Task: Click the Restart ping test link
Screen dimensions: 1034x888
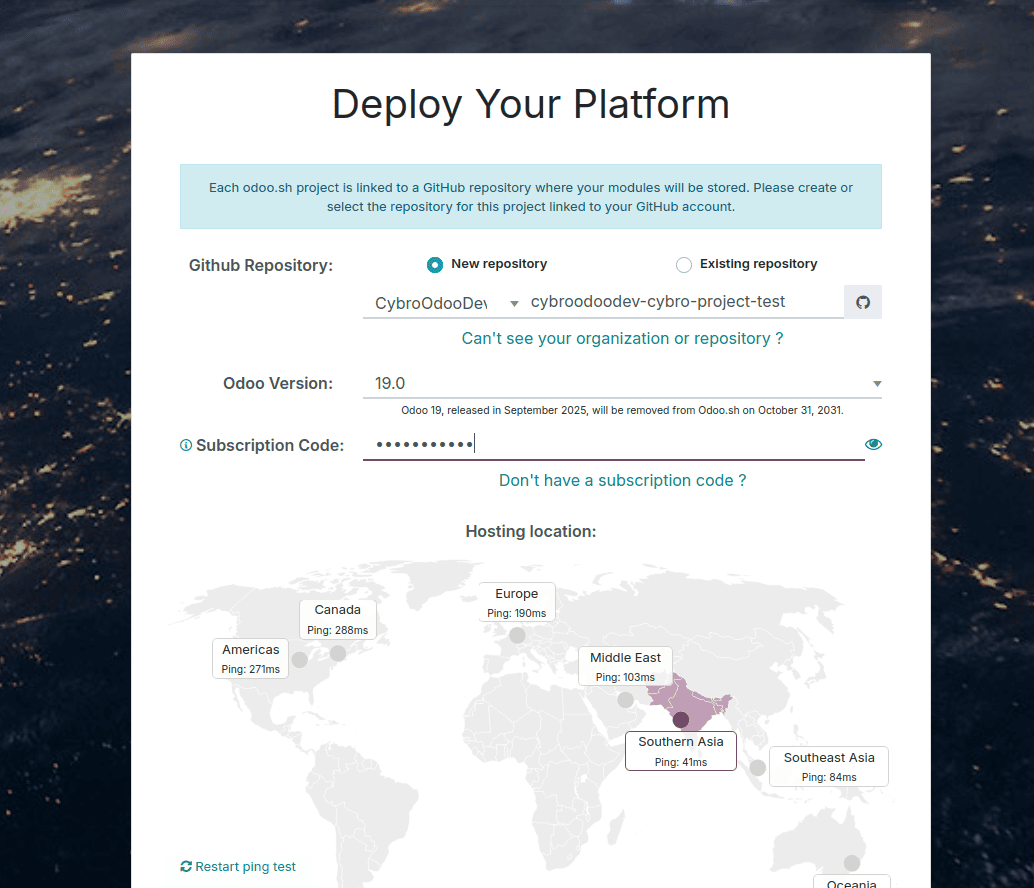Action: point(238,866)
